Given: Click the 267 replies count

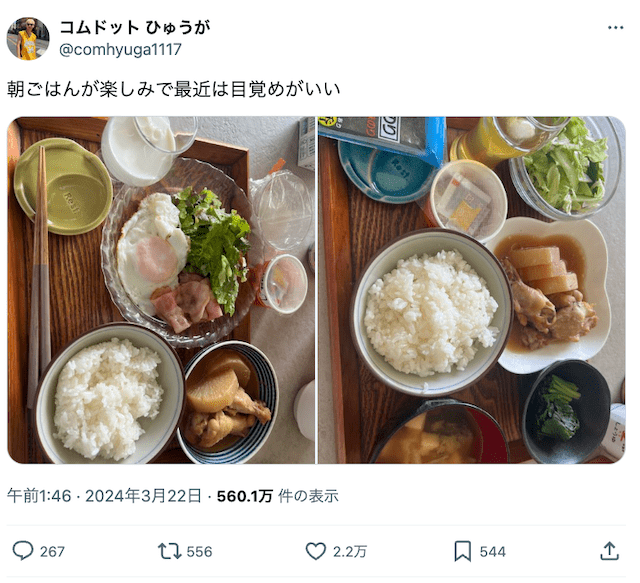Looking at the screenshot, I should (52, 552).
